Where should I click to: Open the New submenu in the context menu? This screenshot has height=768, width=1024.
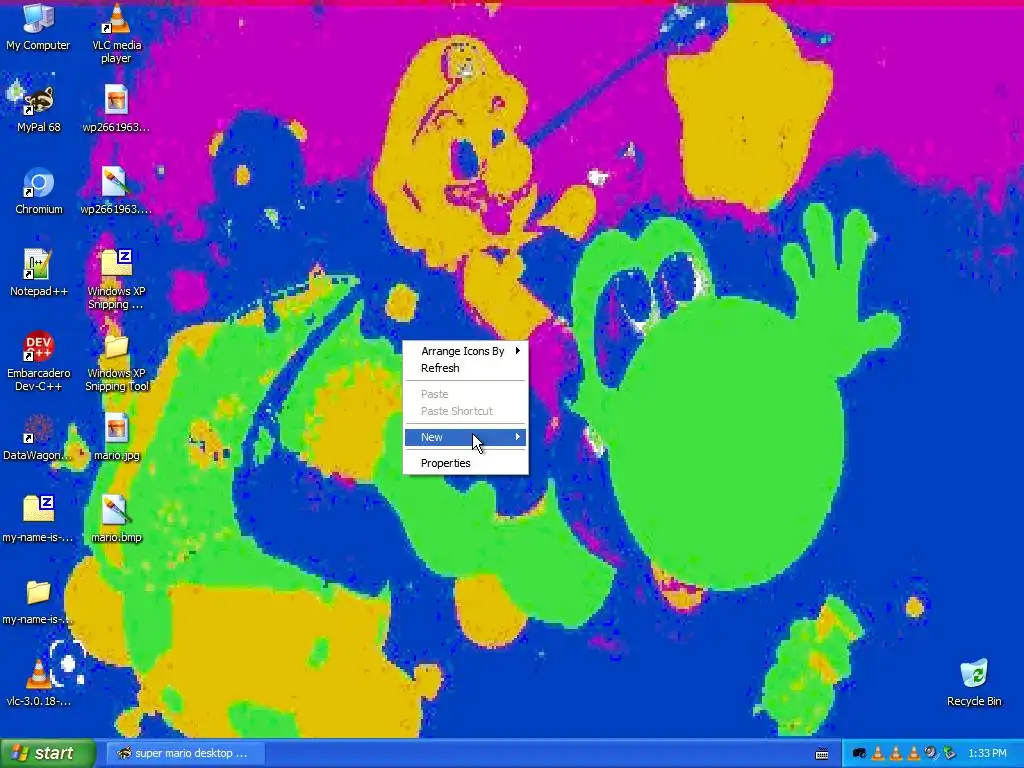click(x=465, y=437)
